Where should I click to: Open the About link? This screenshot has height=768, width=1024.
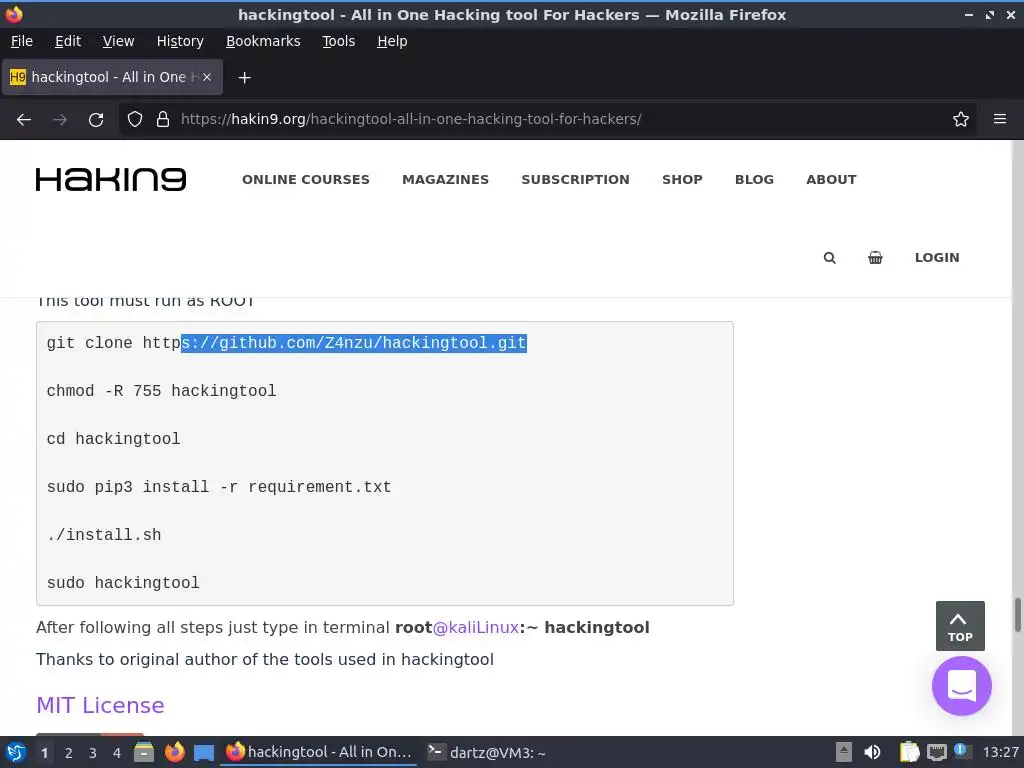coord(831,180)
